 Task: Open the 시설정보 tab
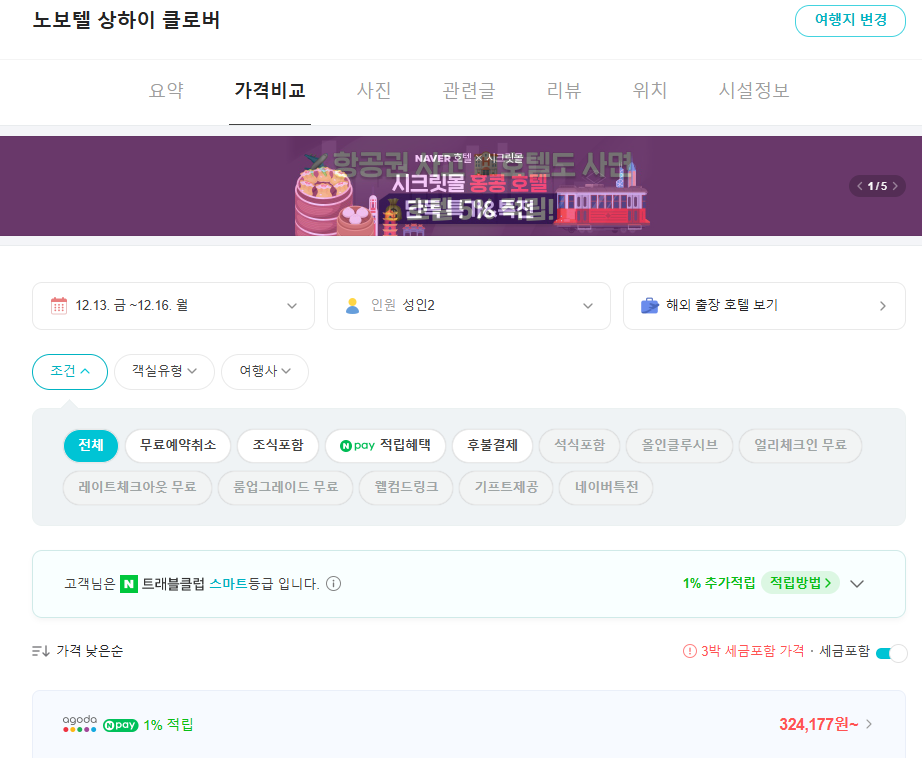pos(754,91)
